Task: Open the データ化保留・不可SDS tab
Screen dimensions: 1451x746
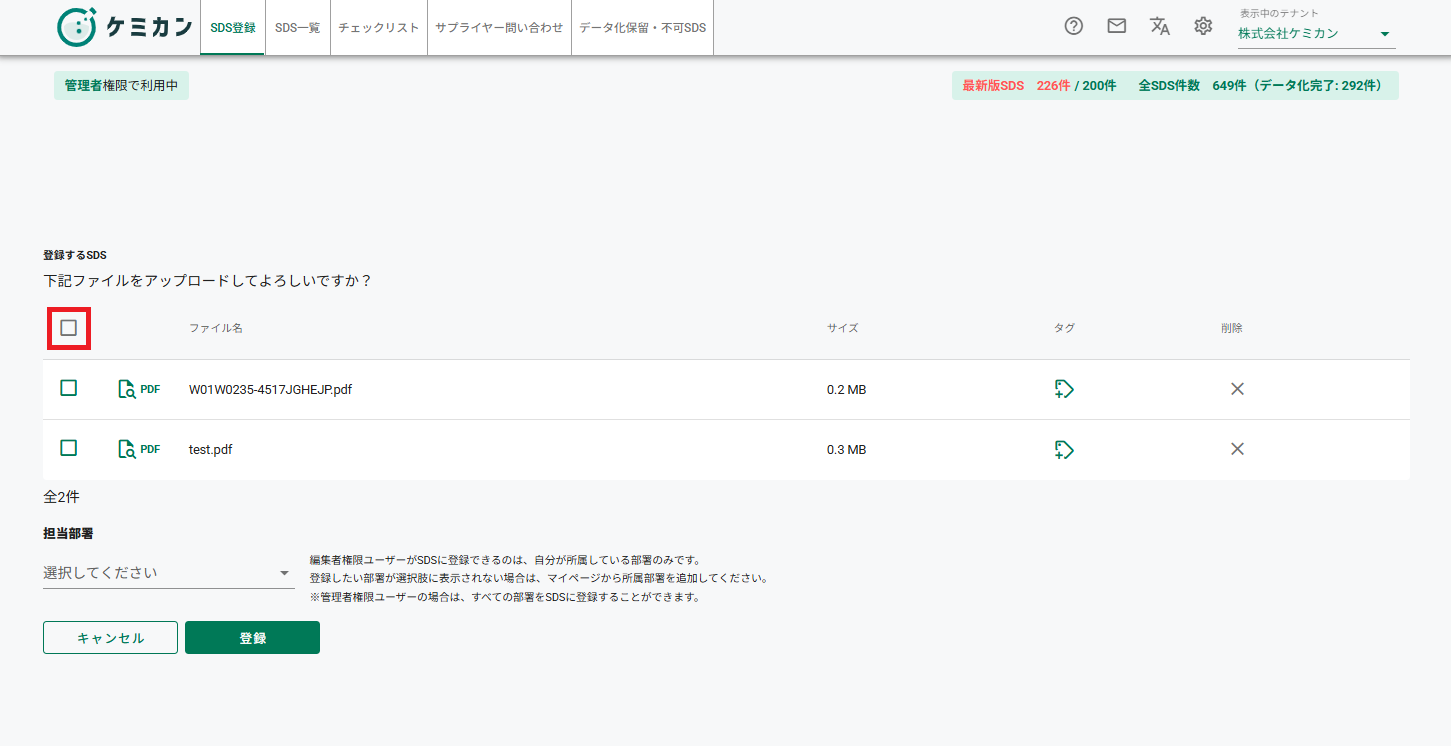Action: click(x=643, y=28)
